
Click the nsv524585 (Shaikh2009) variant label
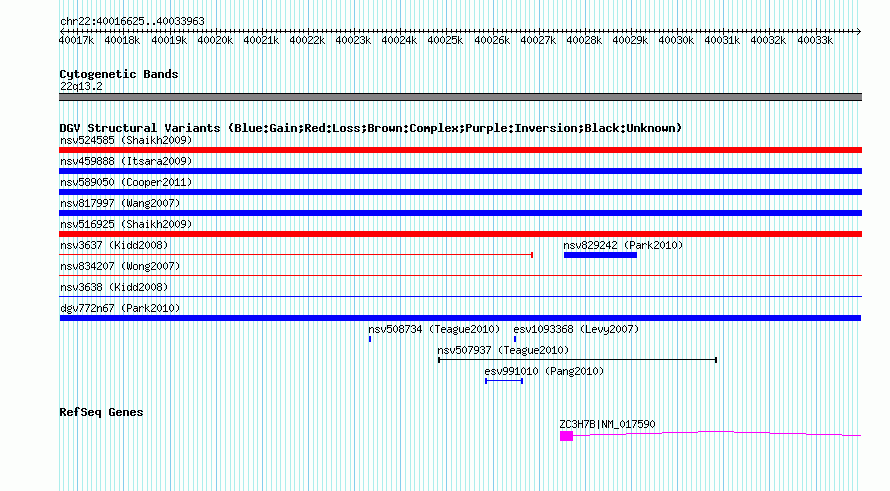(x=126, y=140)
